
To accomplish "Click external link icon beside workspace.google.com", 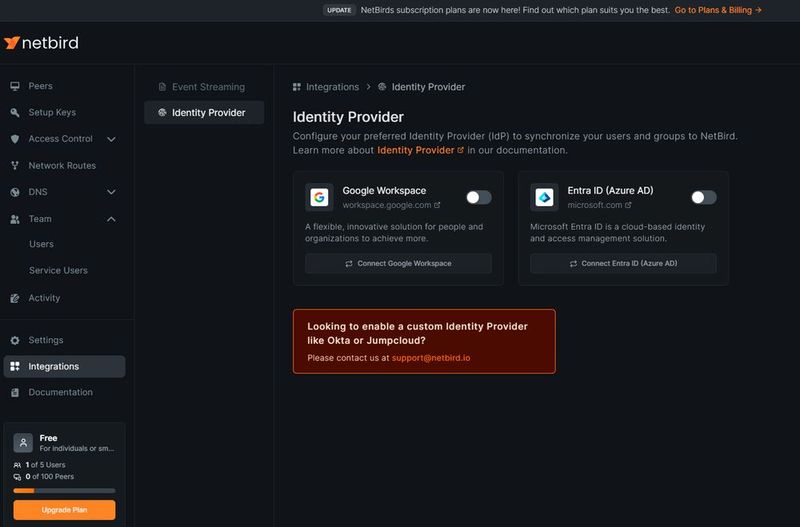I will coord(437,205).
